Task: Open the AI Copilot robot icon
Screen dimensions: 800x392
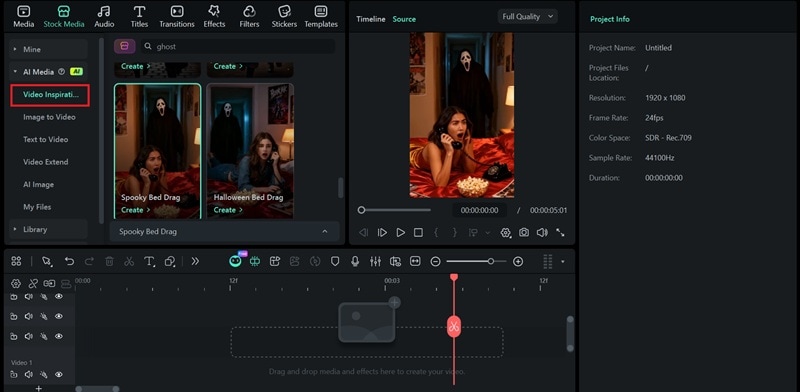Action: point(235,261)
